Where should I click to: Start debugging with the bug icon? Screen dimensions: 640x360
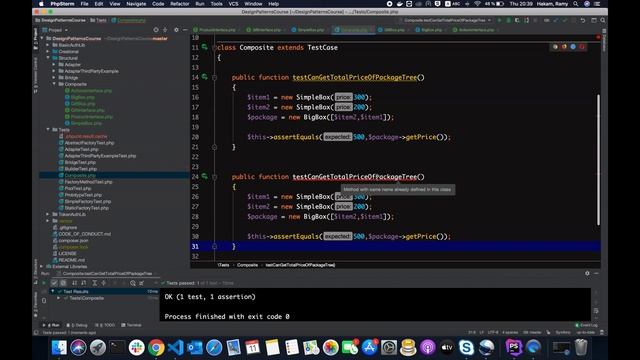[508, 20]
